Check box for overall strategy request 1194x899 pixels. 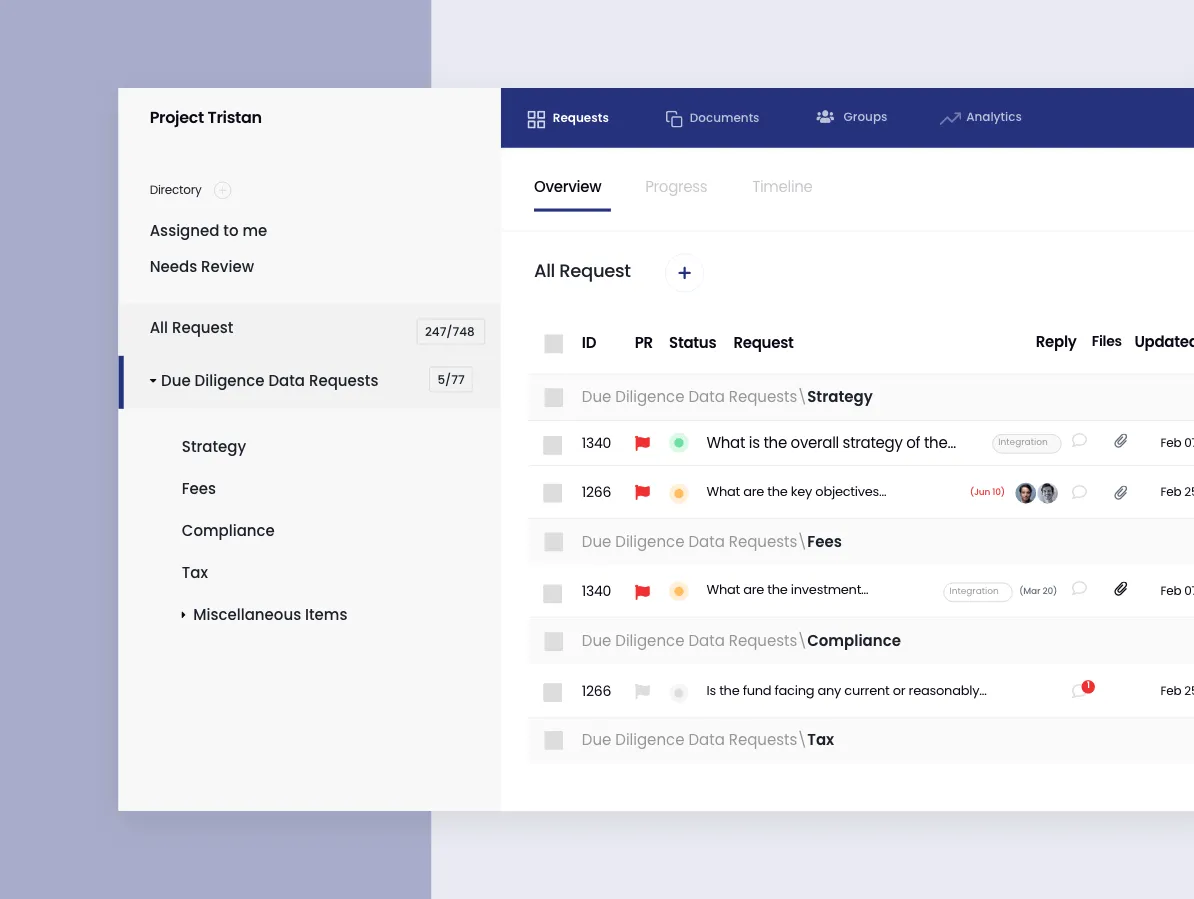point(552,445)
